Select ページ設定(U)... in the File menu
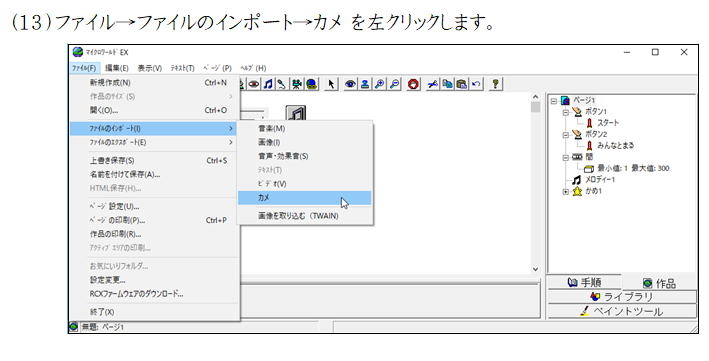 154,206
